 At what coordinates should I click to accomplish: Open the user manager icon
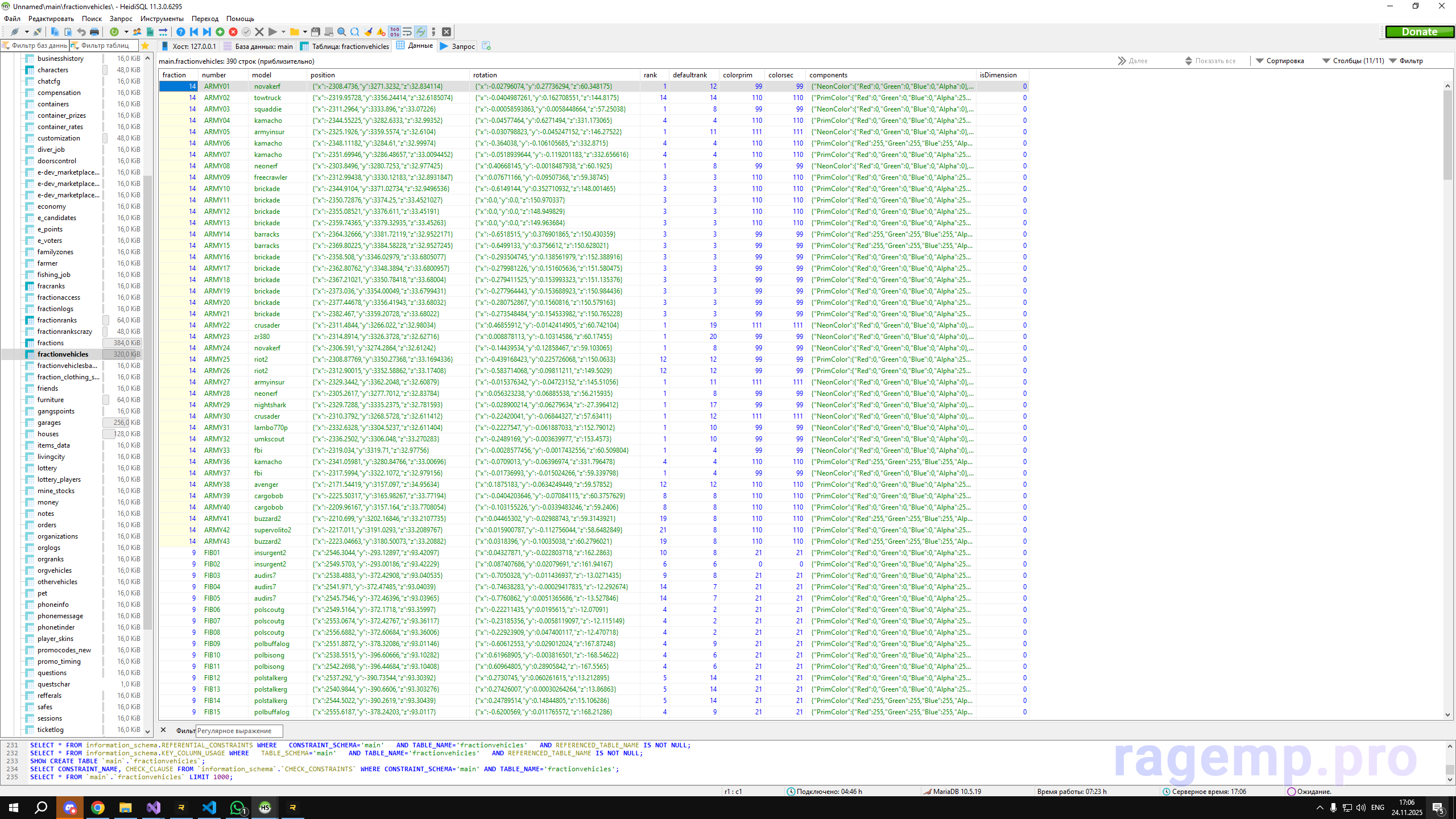[x=138, y=32]
